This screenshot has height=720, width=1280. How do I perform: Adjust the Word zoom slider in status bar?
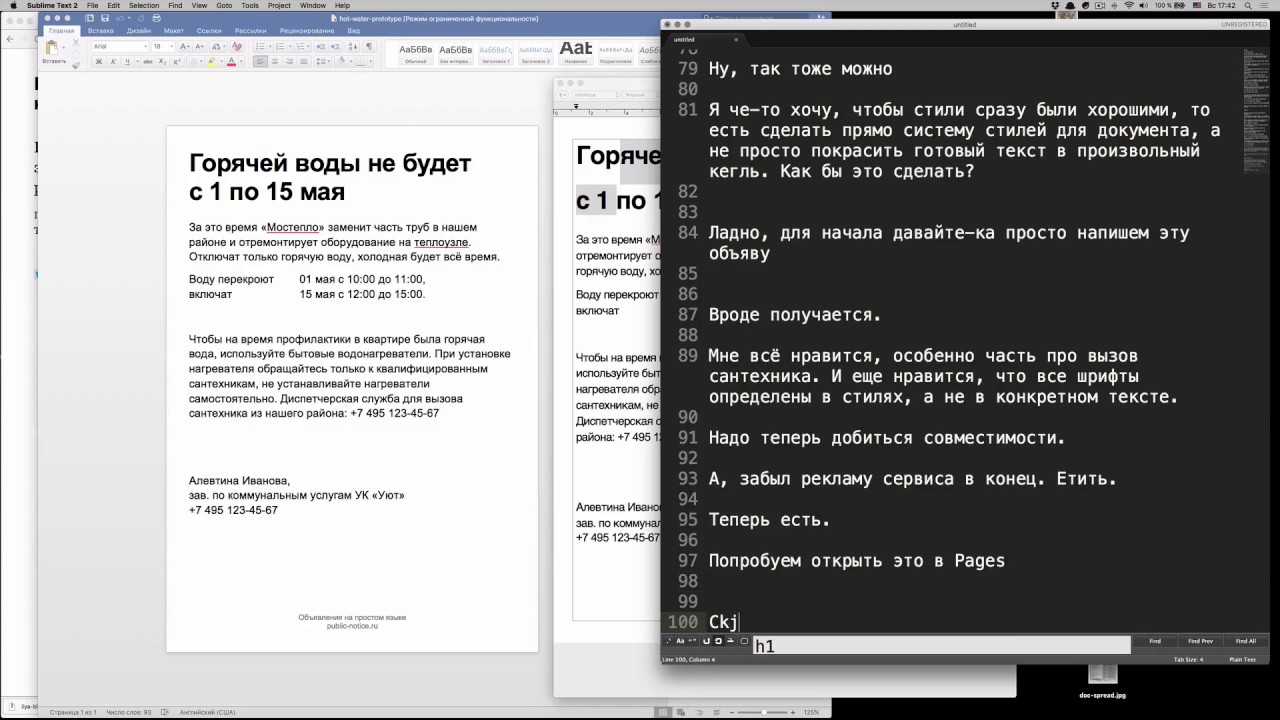tap(764, 712)
